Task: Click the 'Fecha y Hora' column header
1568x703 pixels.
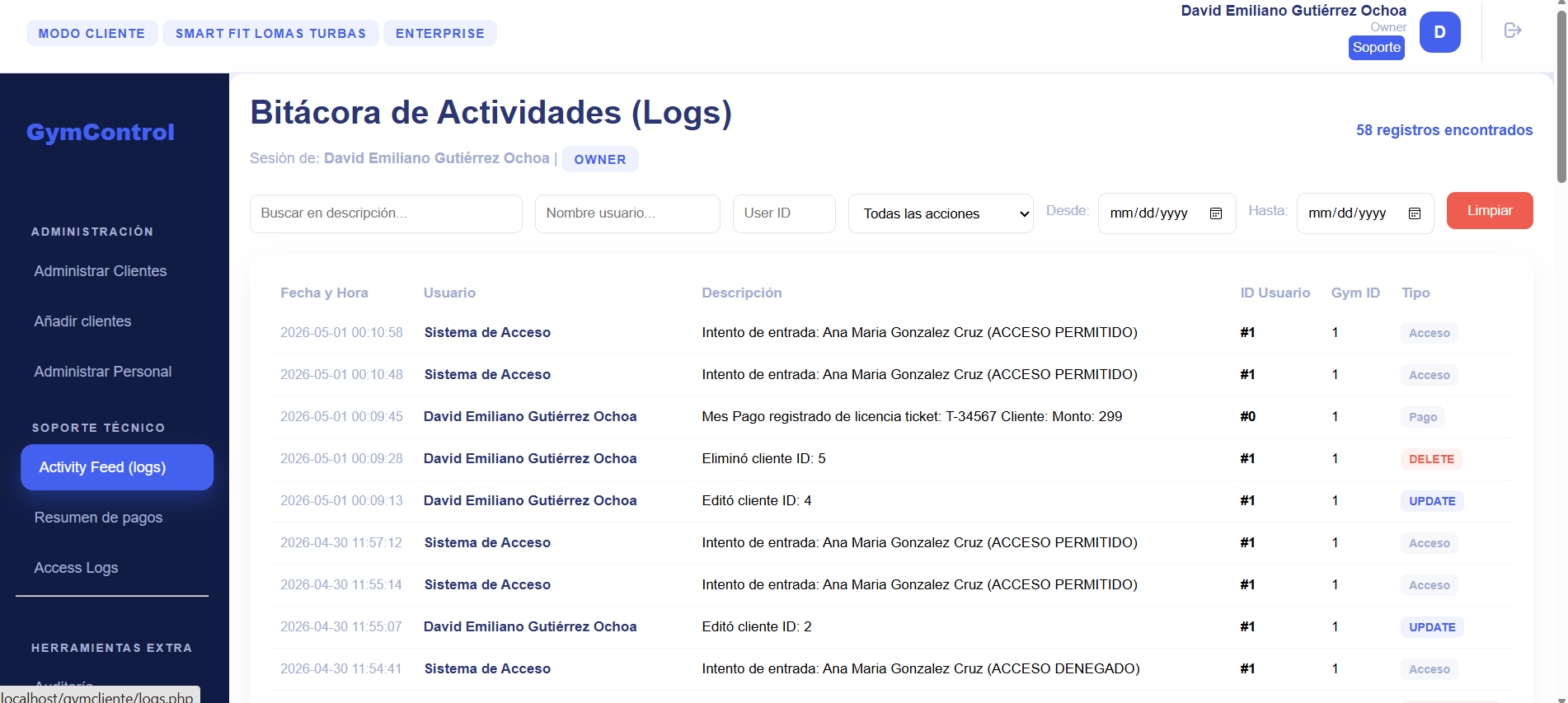Action: [324, 293]
